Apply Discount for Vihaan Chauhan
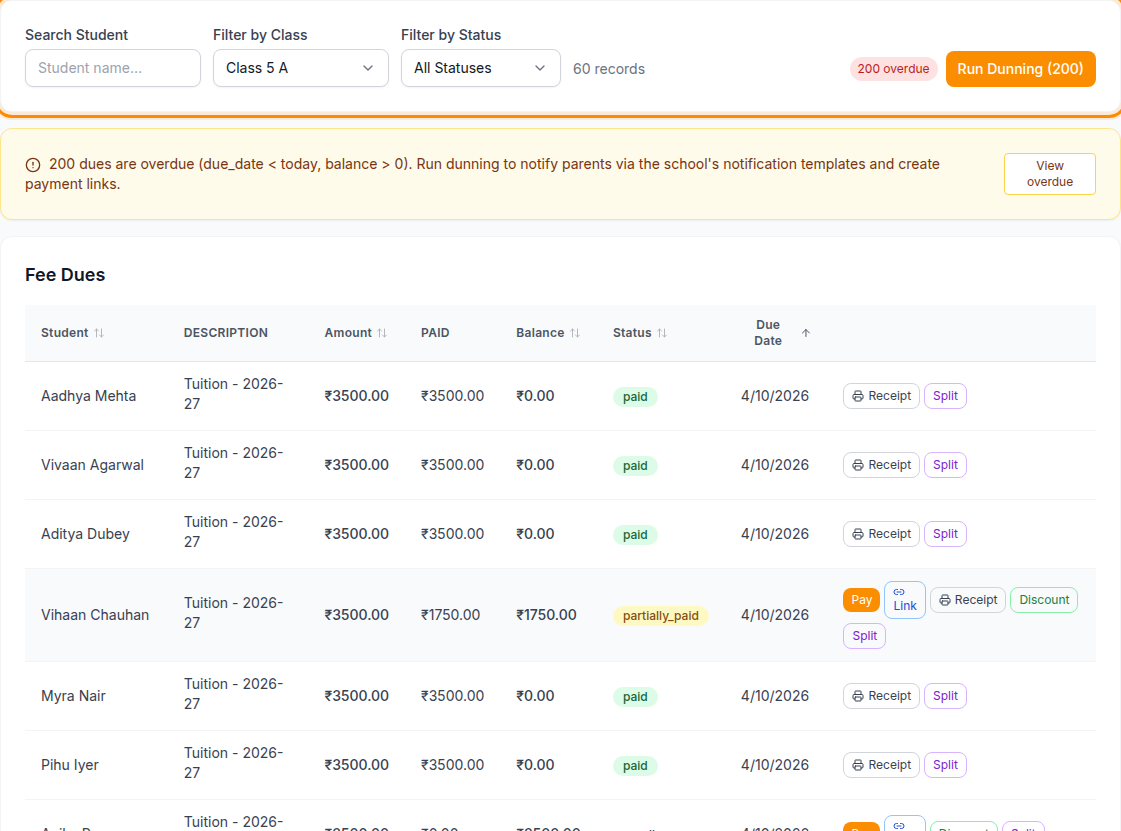Viewport: 1121px width, 831px height. (1044, 600)
